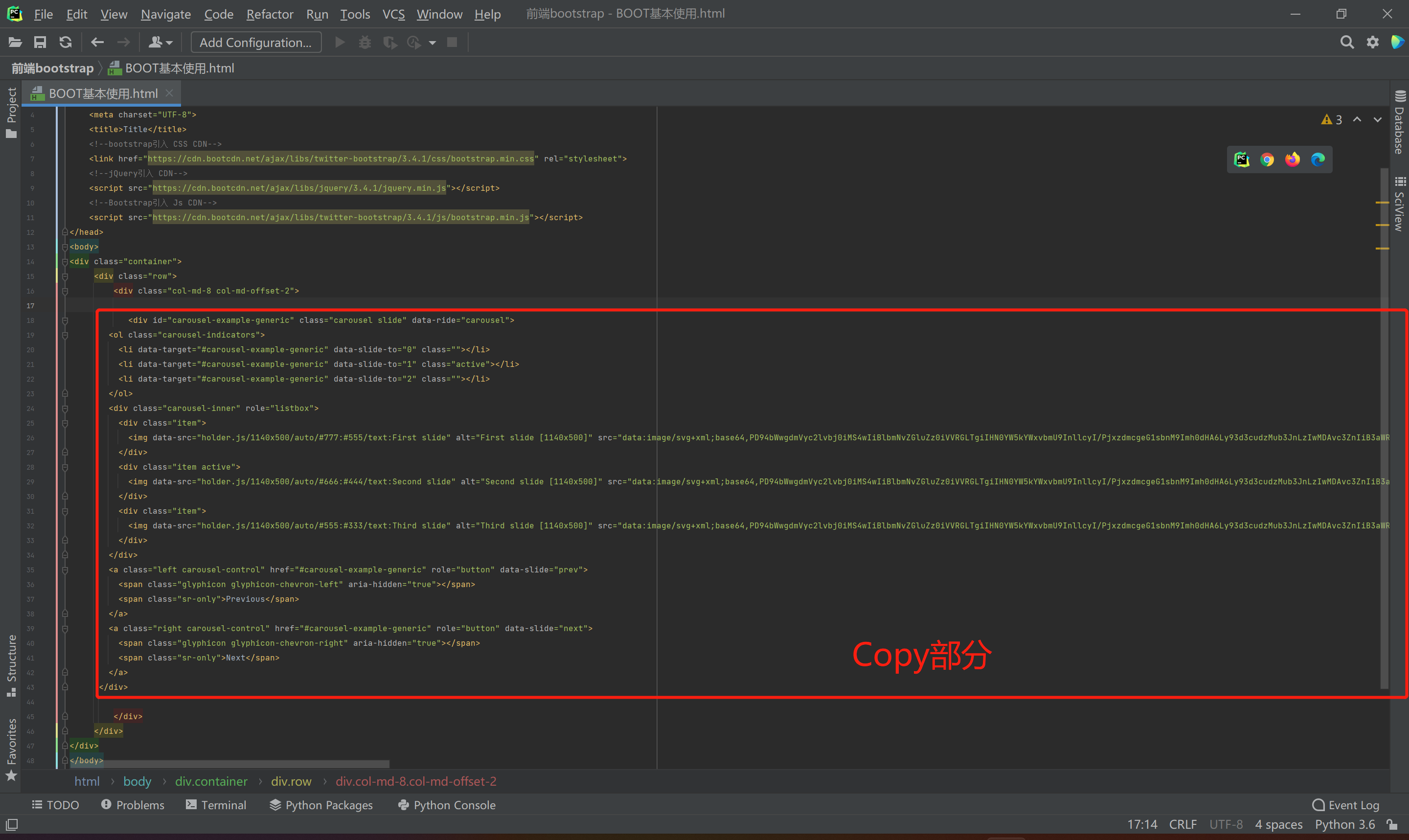Open the Refactor menu
Screen dimensions: 1409x840
point(270,14)
